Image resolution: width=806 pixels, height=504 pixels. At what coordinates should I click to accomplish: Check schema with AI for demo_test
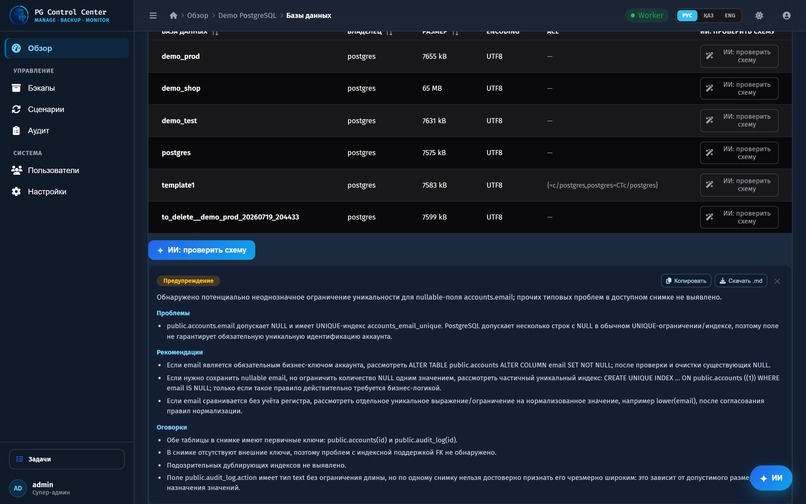[x=739, y=120]
